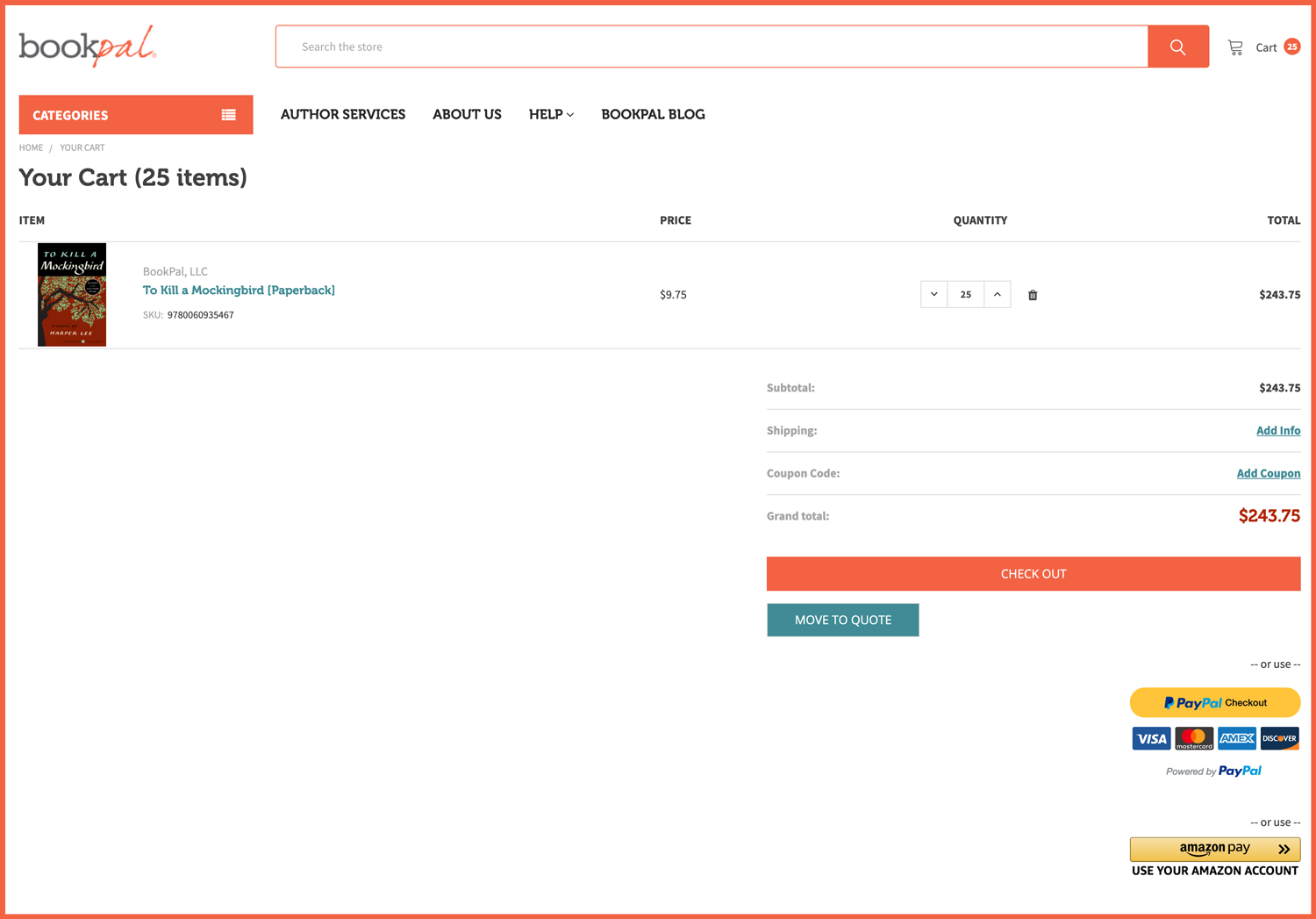Viewport: 1316px width, 919px height.
Task: Open the shopping cart icon in header
Action: coord(1235,47)
